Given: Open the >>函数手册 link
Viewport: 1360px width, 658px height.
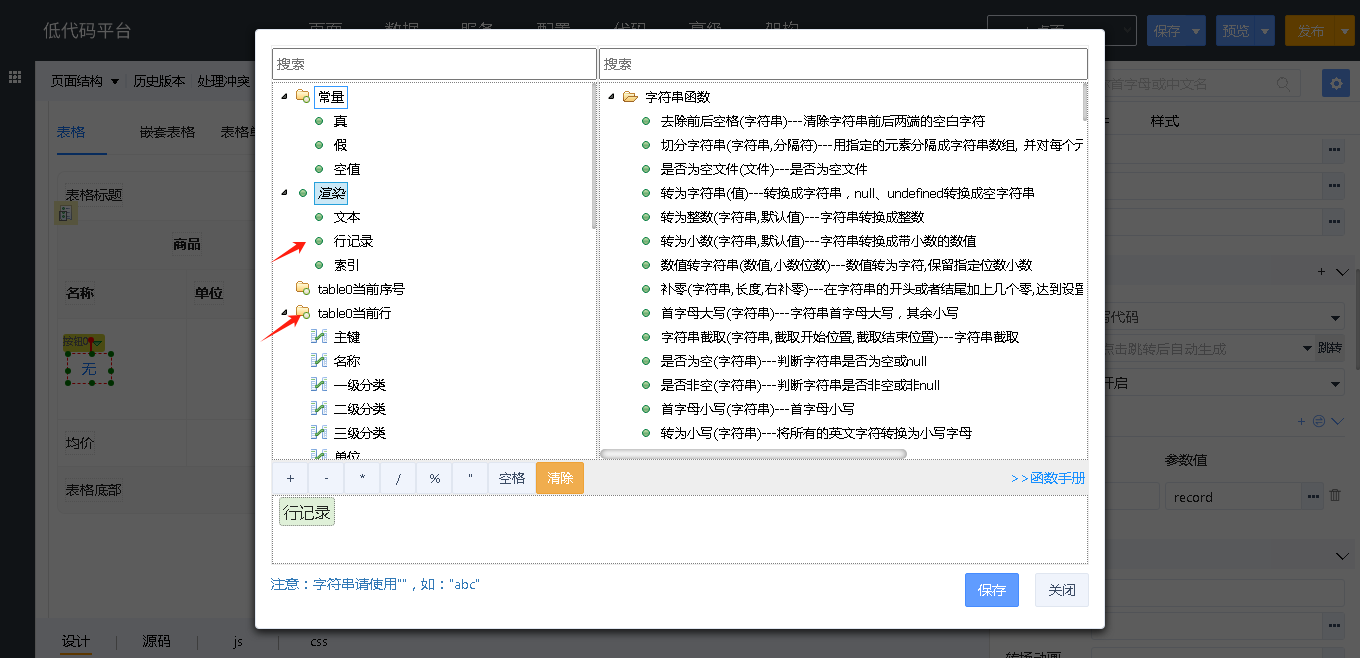Looking at the screenshot, I should click(x=1048, y=478).
